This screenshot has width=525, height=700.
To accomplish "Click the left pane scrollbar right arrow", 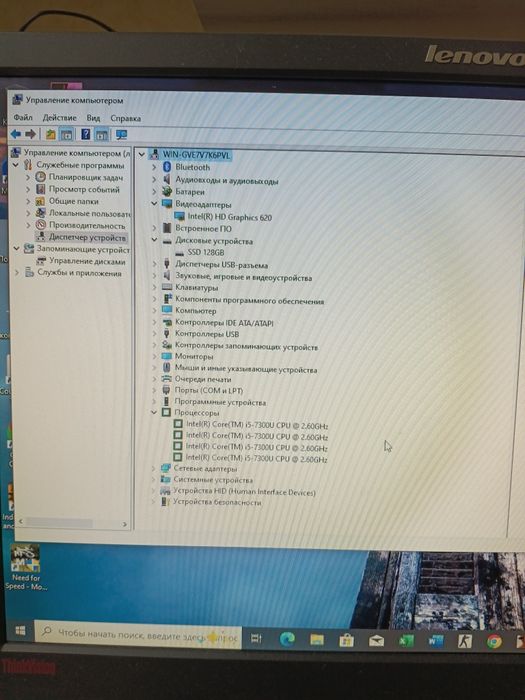I will coord(125,524).
